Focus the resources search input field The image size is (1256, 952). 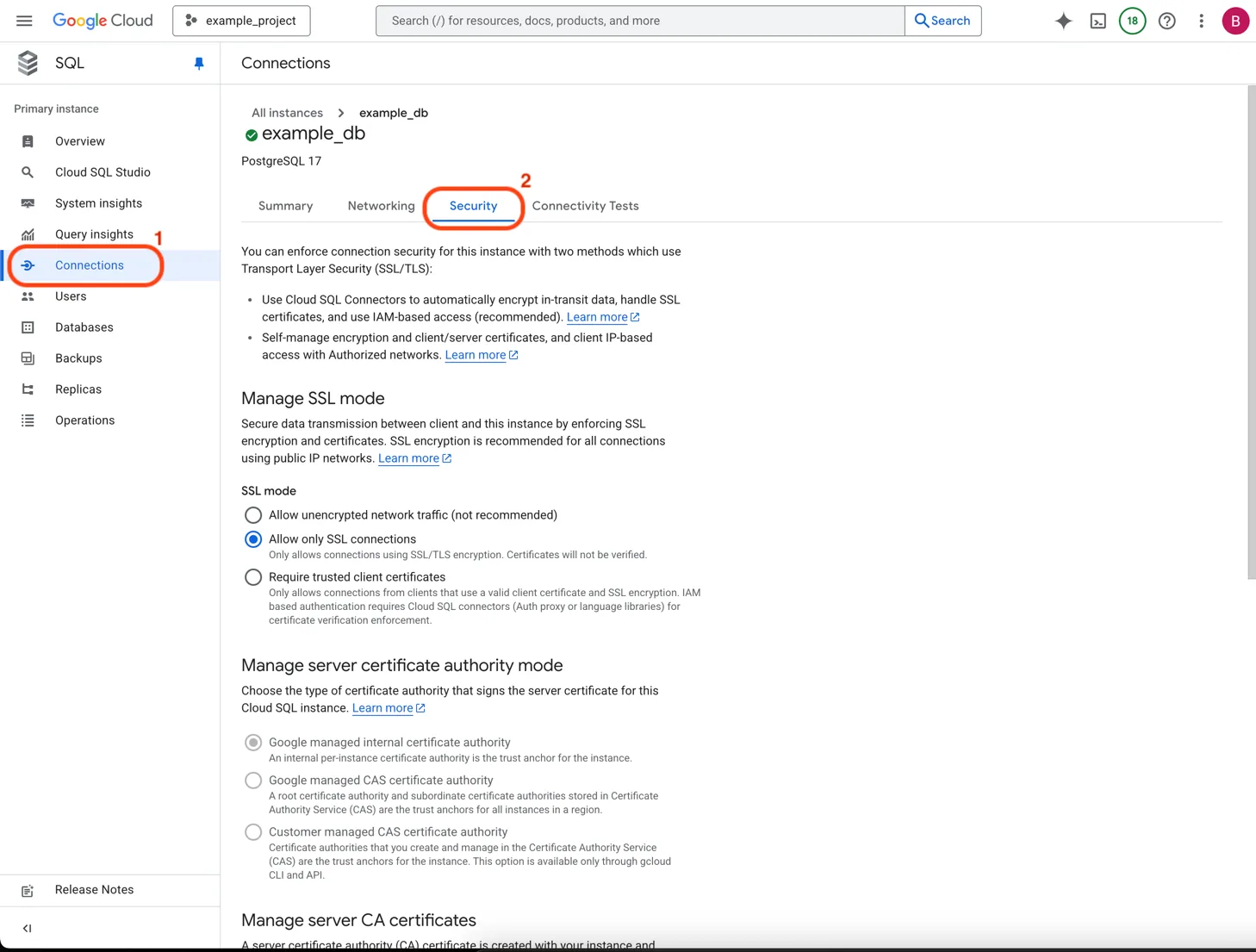[x=640, y=21]
